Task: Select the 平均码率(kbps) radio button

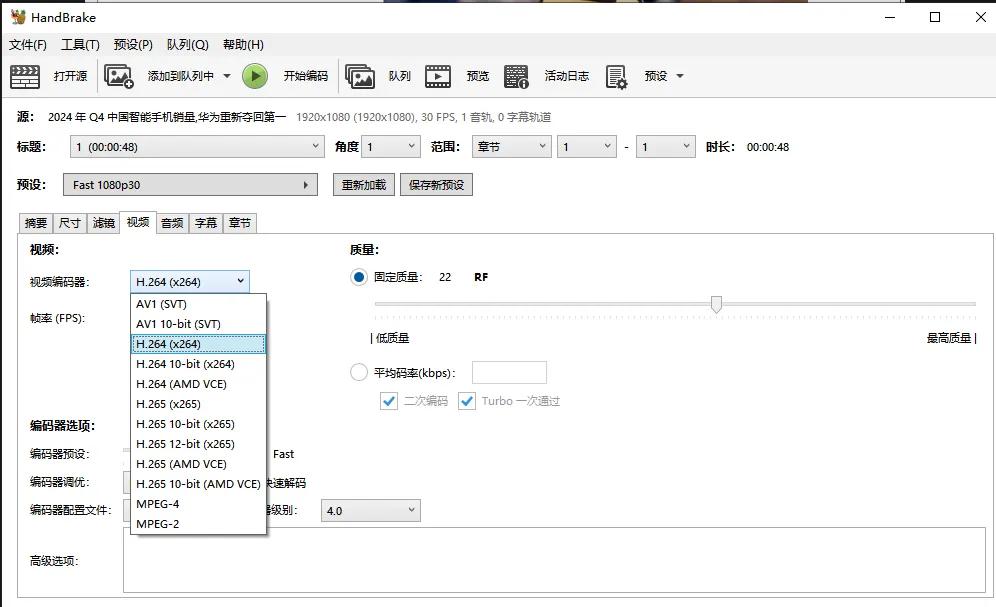Action: click(359, 372)
